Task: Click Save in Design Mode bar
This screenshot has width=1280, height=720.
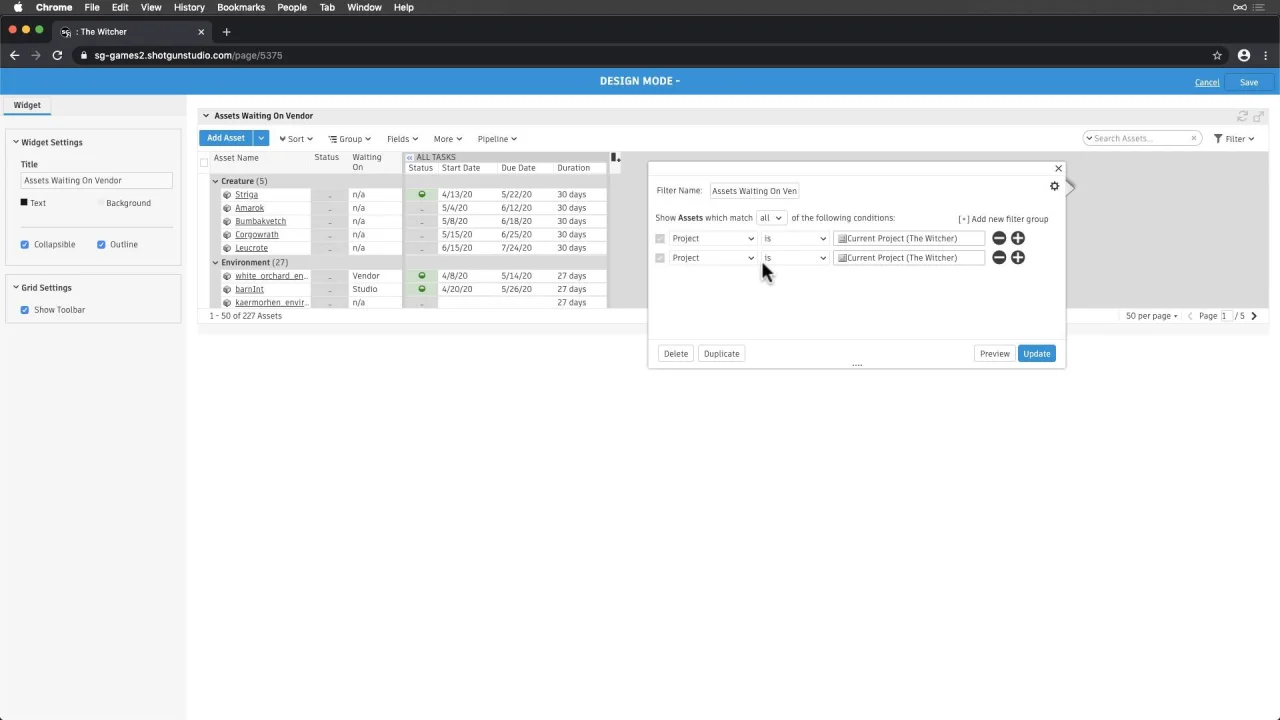Action: tap(1249, 82)
